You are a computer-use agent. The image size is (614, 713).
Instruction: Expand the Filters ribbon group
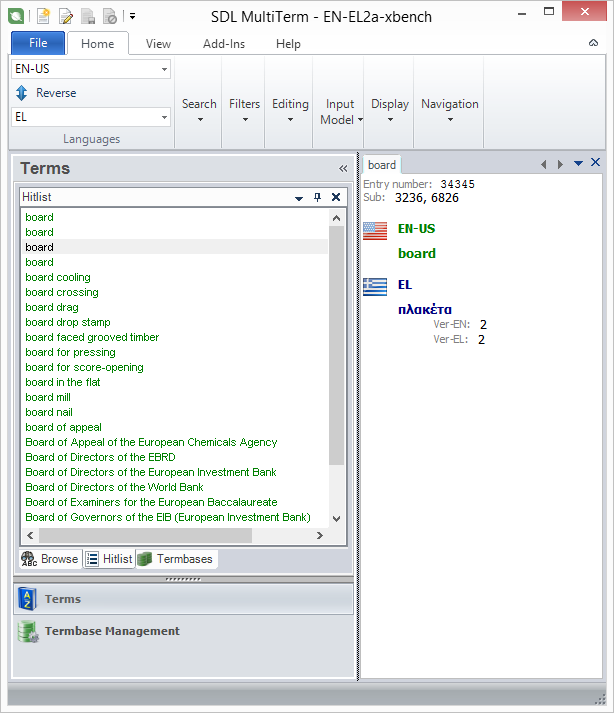[x=245, y=110]
